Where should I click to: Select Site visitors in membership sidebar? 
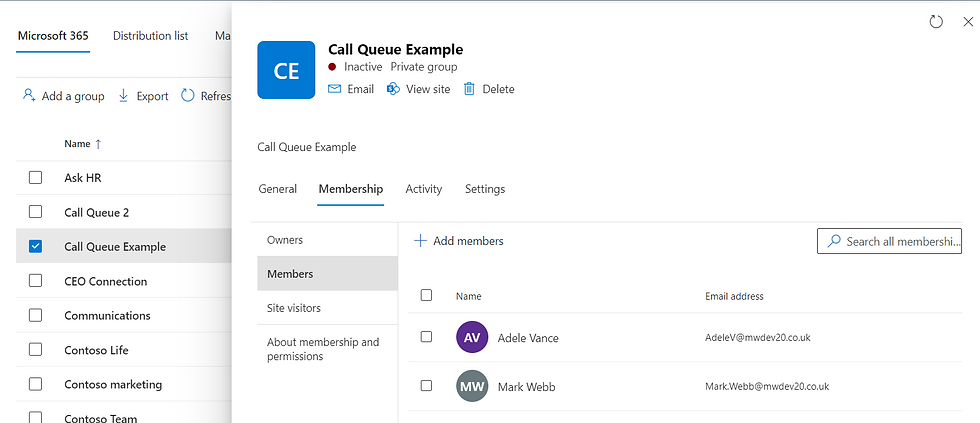pos(328,308)
